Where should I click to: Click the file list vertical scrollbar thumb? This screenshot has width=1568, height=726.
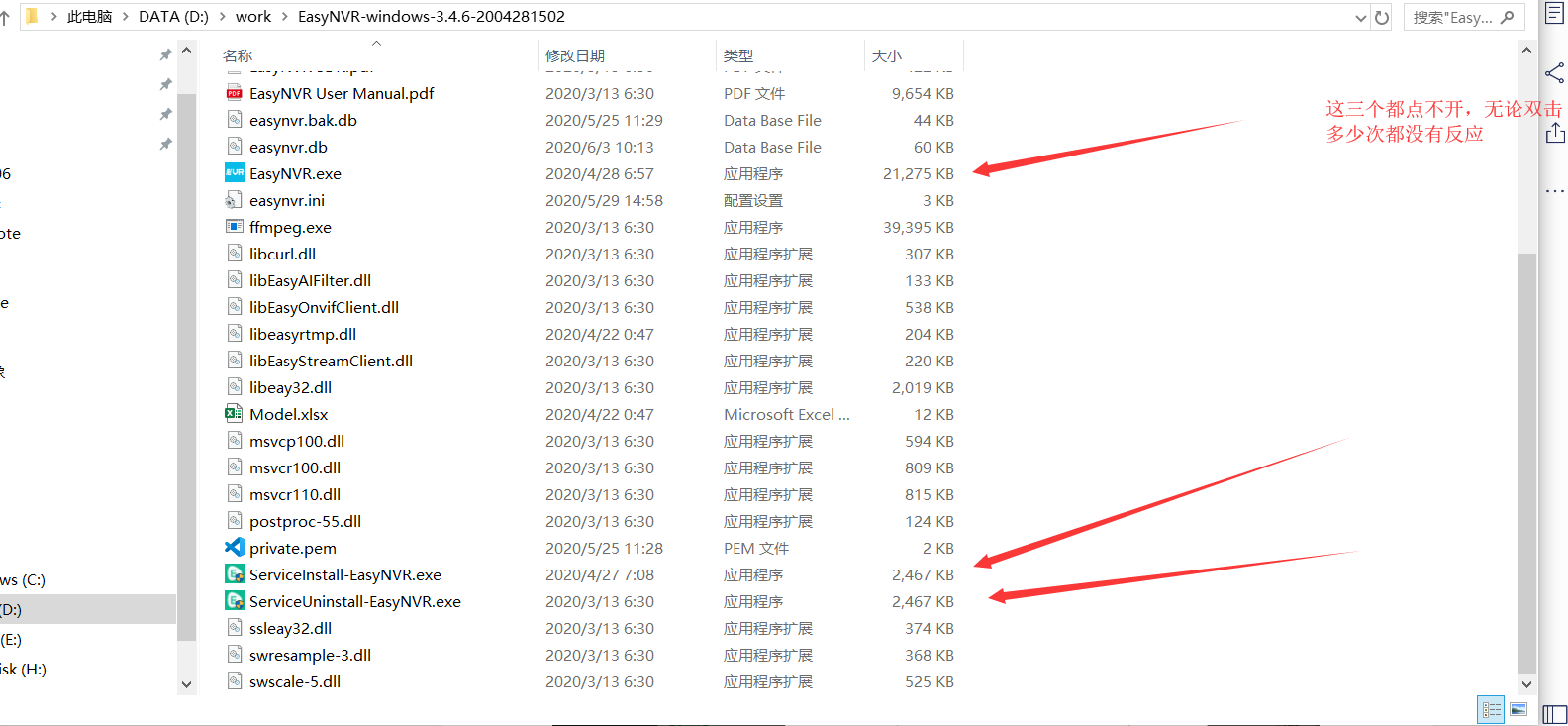coord(1526,464)
